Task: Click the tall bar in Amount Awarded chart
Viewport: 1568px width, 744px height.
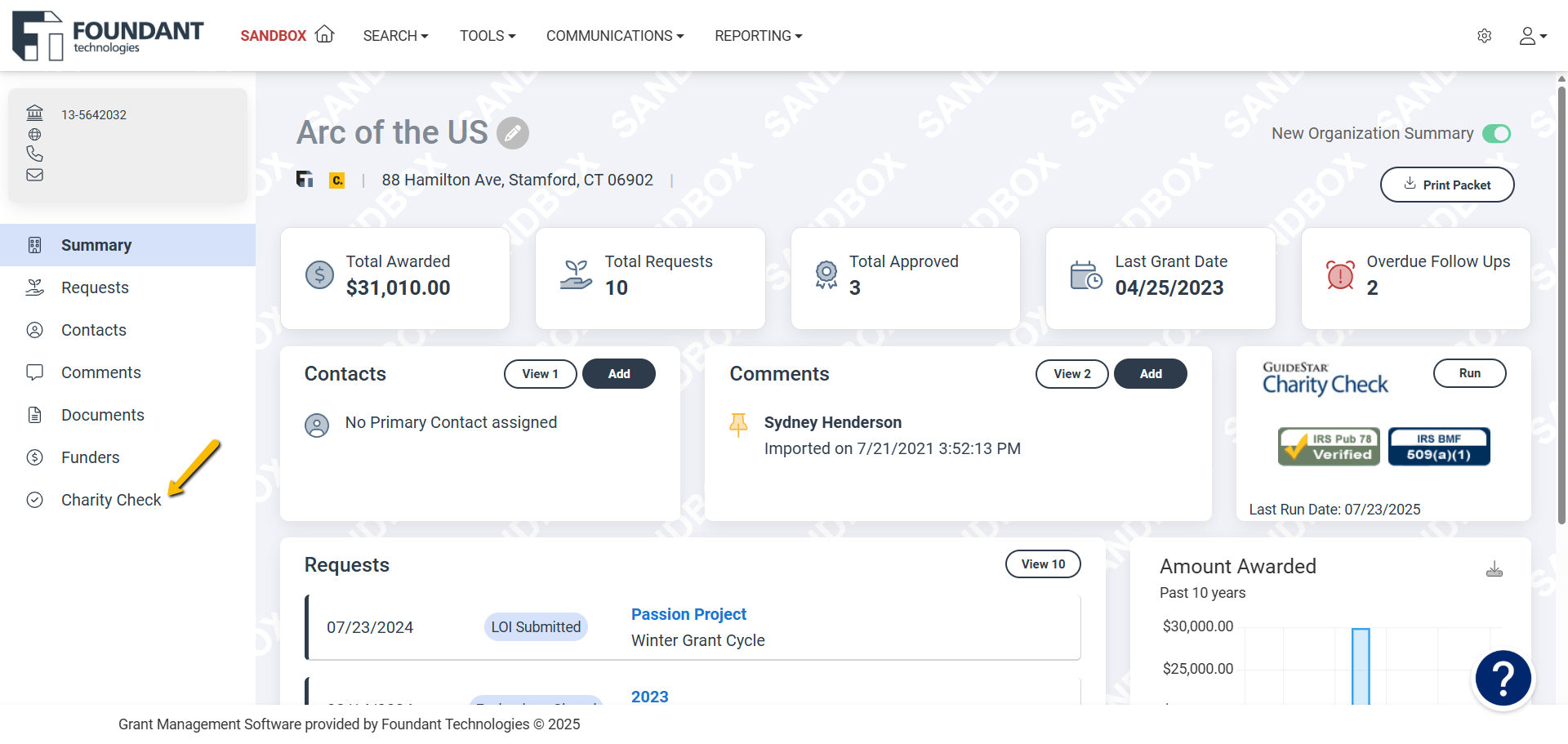Action: coord(1361,666)
